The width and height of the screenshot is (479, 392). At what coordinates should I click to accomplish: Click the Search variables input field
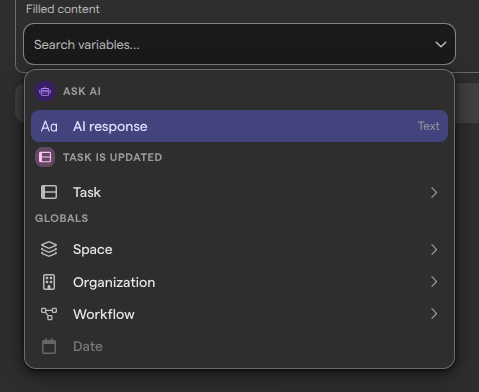pyautogui.click(x=239, y=44)
